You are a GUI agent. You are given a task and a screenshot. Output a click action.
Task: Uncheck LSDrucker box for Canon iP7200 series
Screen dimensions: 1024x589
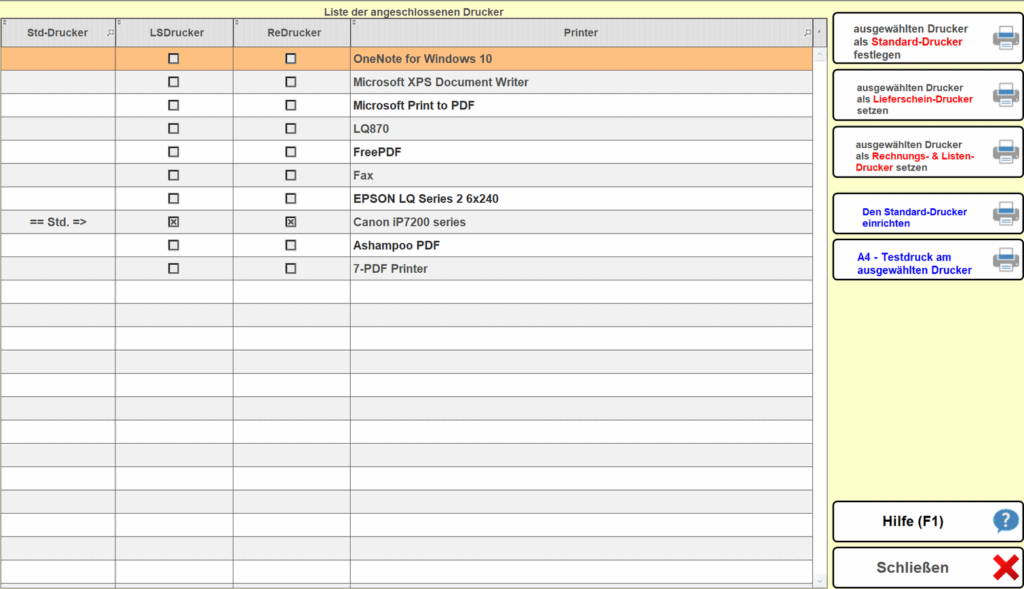pos(173,222)
